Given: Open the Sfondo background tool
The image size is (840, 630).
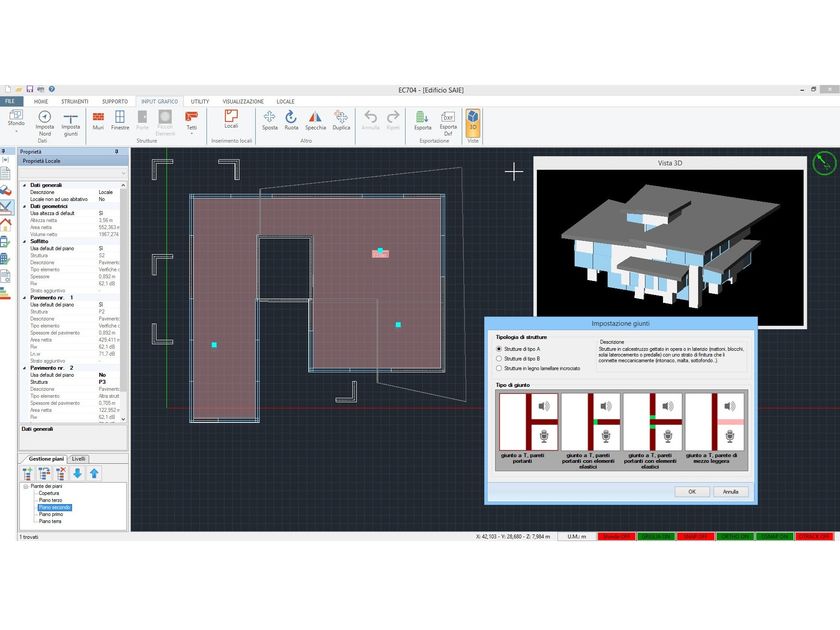Looking at the screenshot, I should (x=16, y=120).
